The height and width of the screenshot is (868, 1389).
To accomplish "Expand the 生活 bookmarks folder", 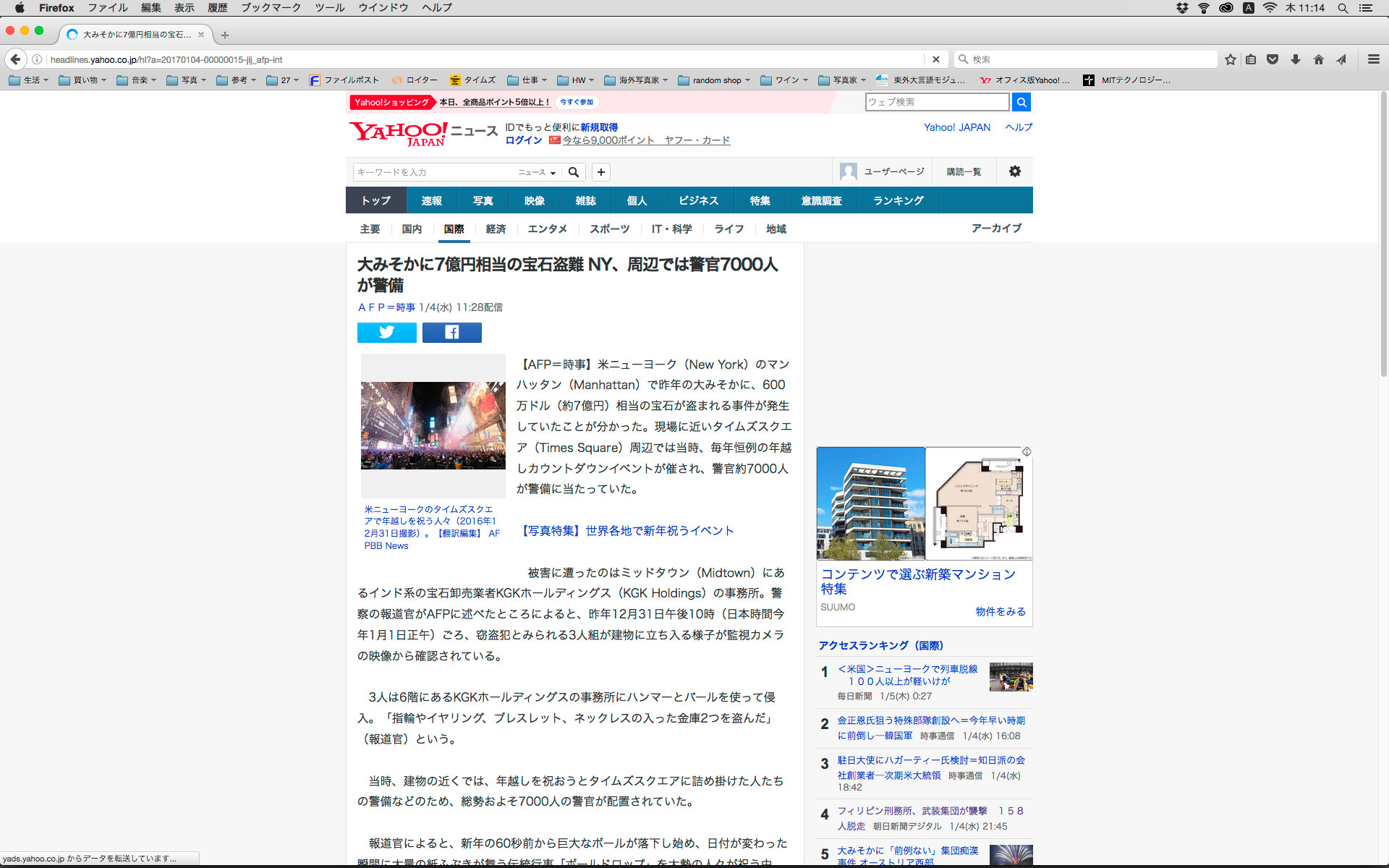I will 29,80.
